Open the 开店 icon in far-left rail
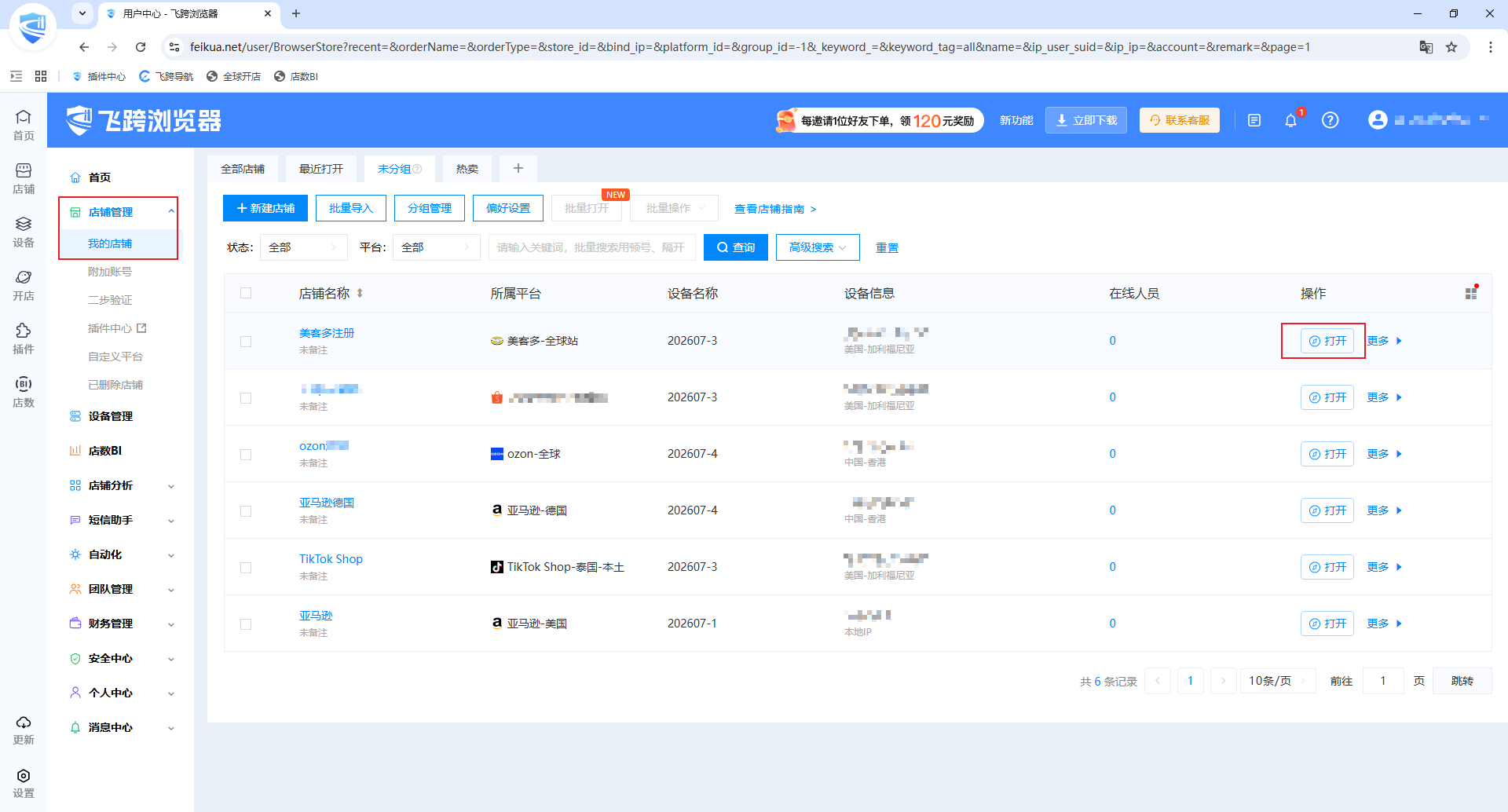This screenshot has width=1508, height=812. [x=24, y=285]
